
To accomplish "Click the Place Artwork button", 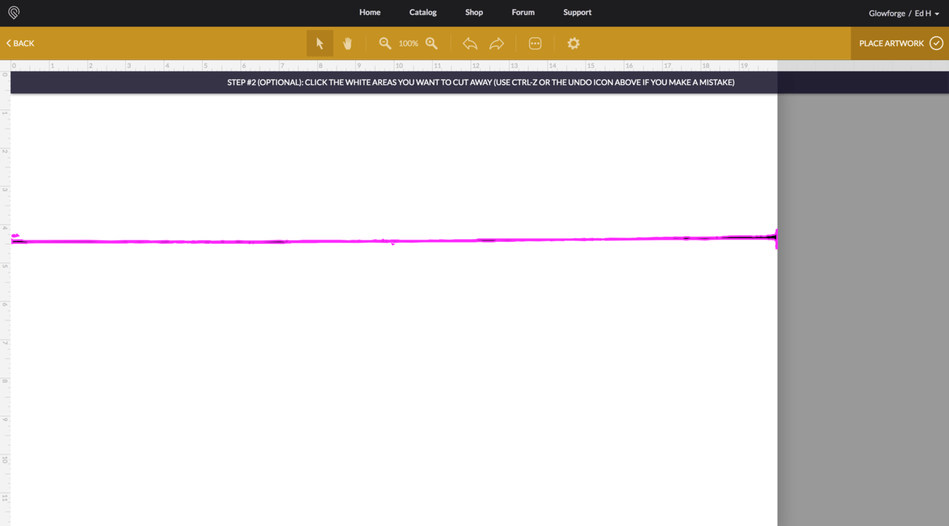I will [900, 43].
